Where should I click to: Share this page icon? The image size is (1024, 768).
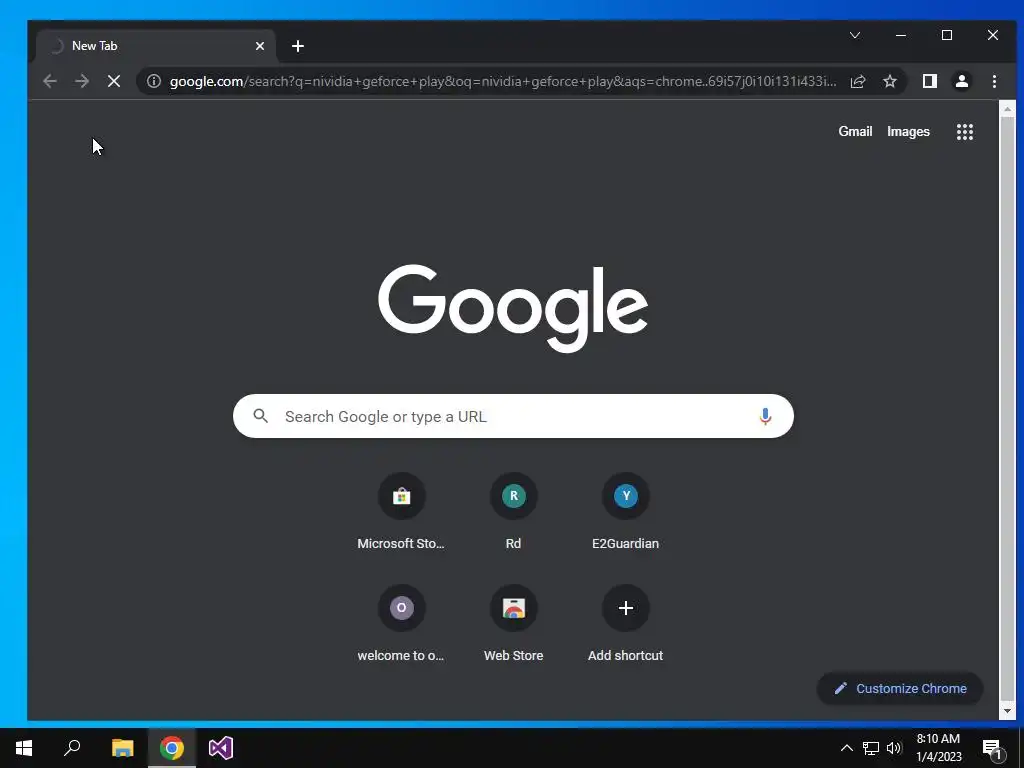(x=857, y=82)
